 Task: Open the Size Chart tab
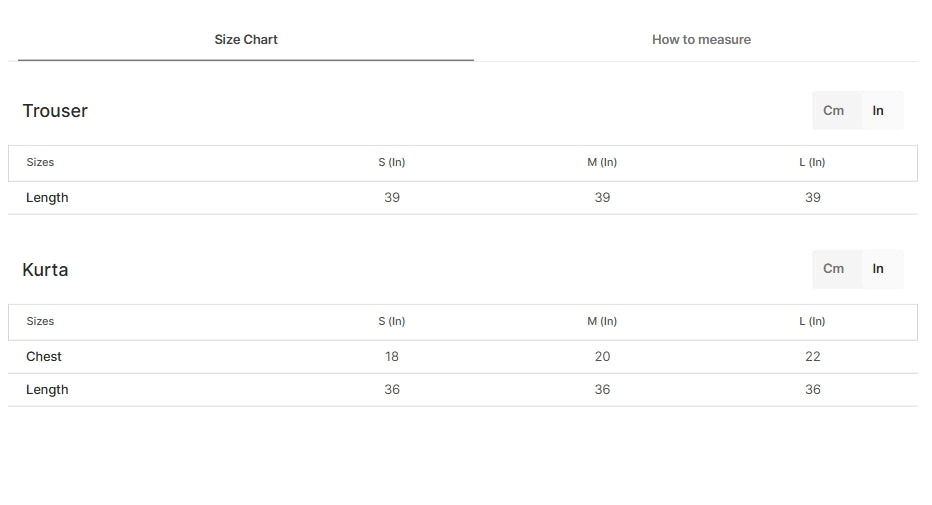pos(245,40)
